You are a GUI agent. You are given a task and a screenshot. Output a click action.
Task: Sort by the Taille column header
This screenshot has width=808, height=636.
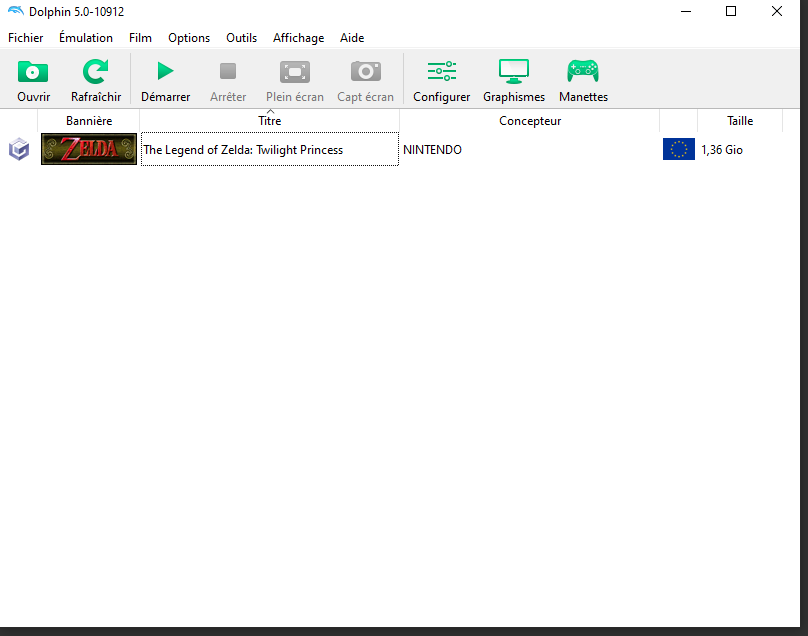(x=740, y=121)
